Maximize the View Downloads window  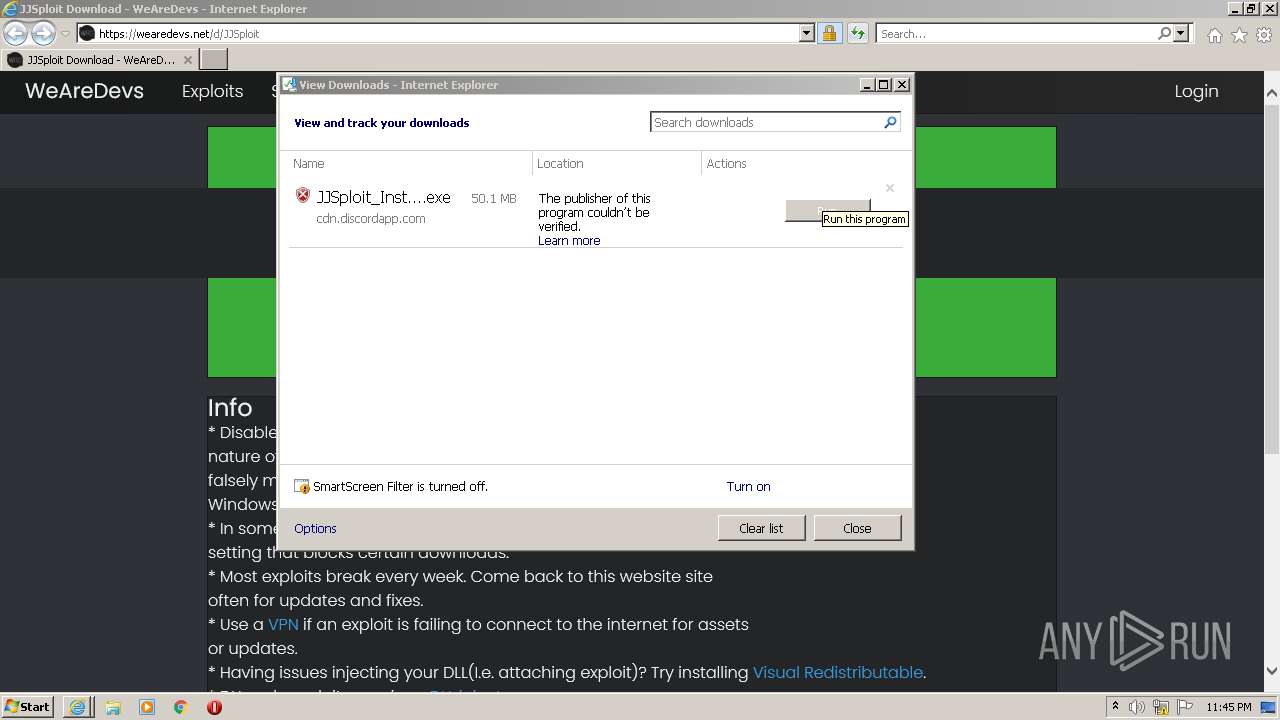884,85
